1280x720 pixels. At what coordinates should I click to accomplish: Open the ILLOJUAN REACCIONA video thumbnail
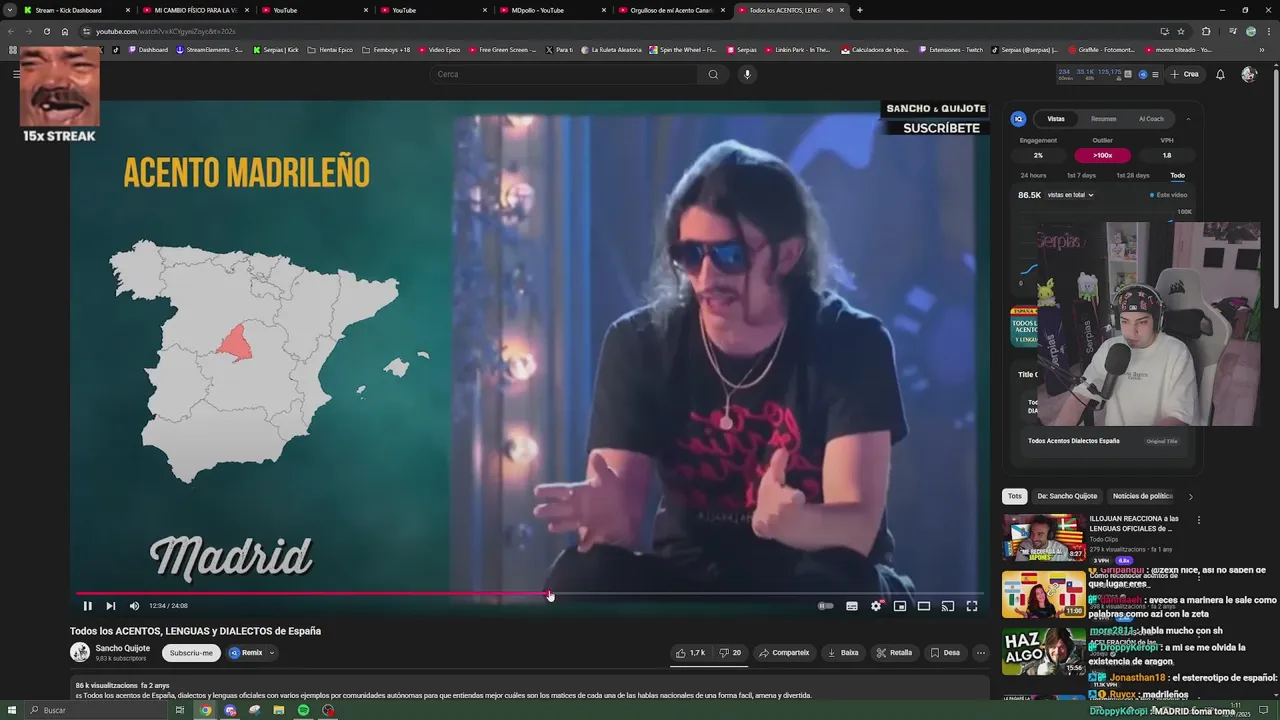click(1043, 538)
